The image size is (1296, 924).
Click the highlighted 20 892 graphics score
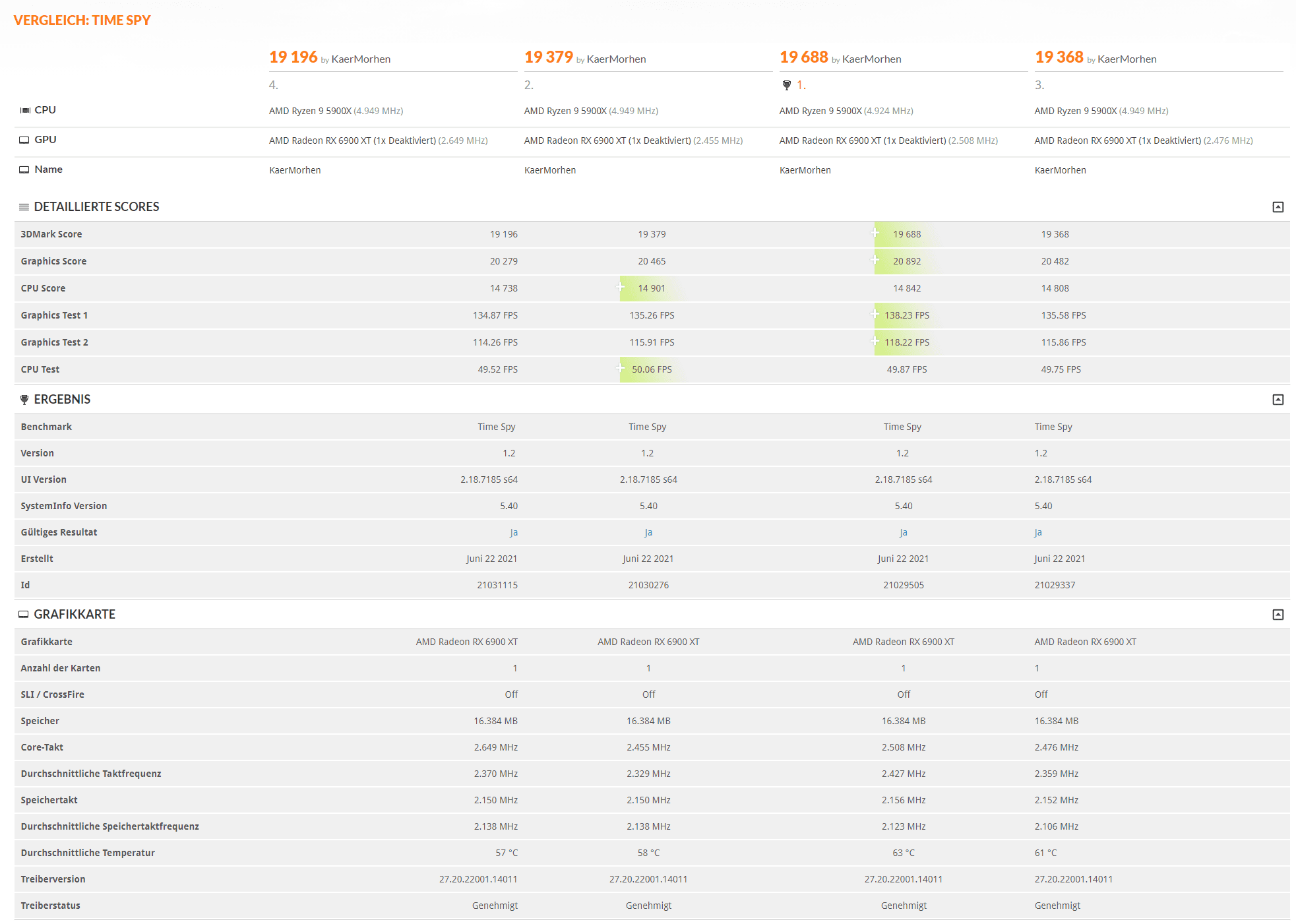[x=907, y=261]
